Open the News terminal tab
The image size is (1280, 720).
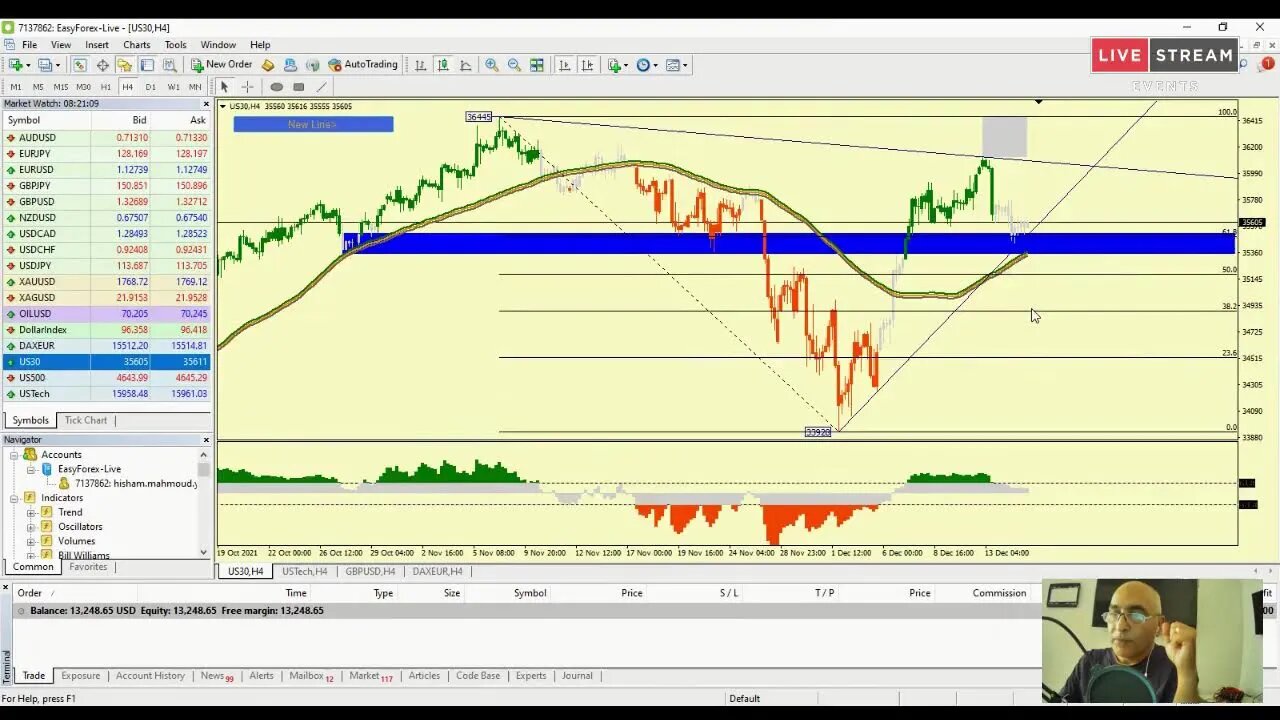pyautogui.click(x=216, y=676)
